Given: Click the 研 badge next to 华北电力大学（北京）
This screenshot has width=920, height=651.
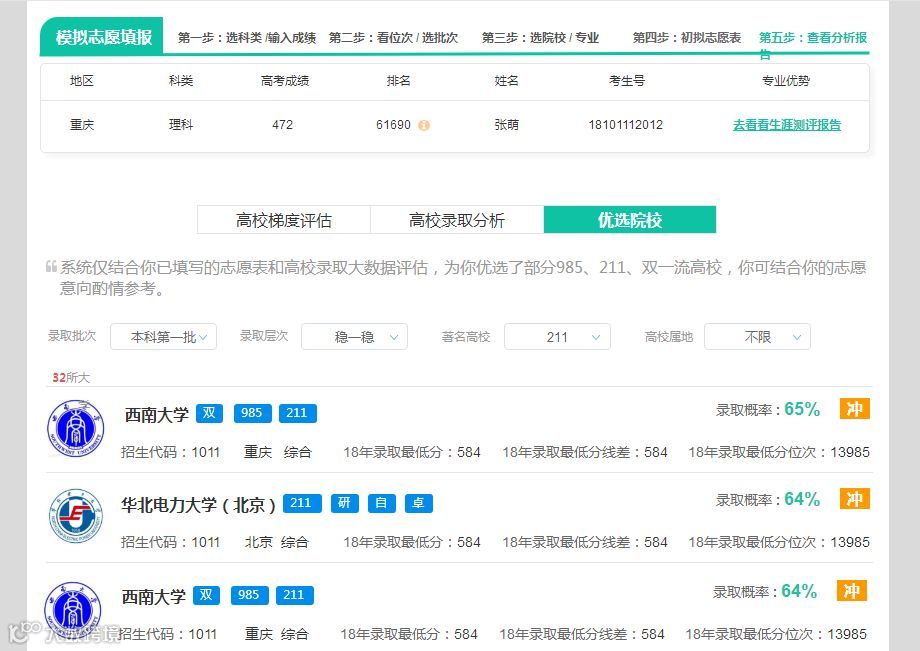Looking at the screenshot, I should 344,503.
